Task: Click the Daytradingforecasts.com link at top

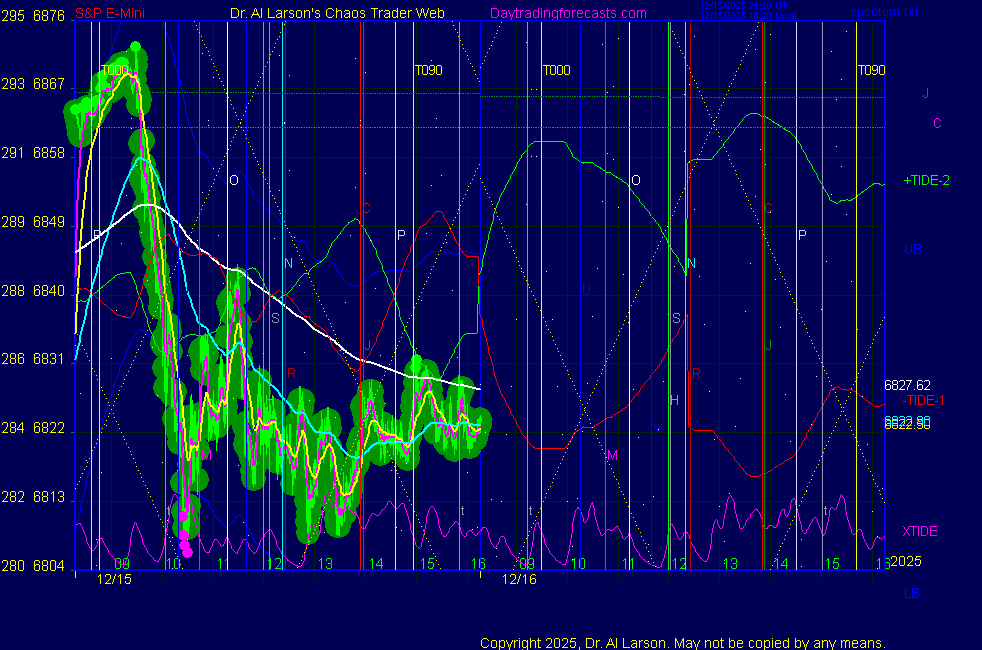Action: point(567,13)
